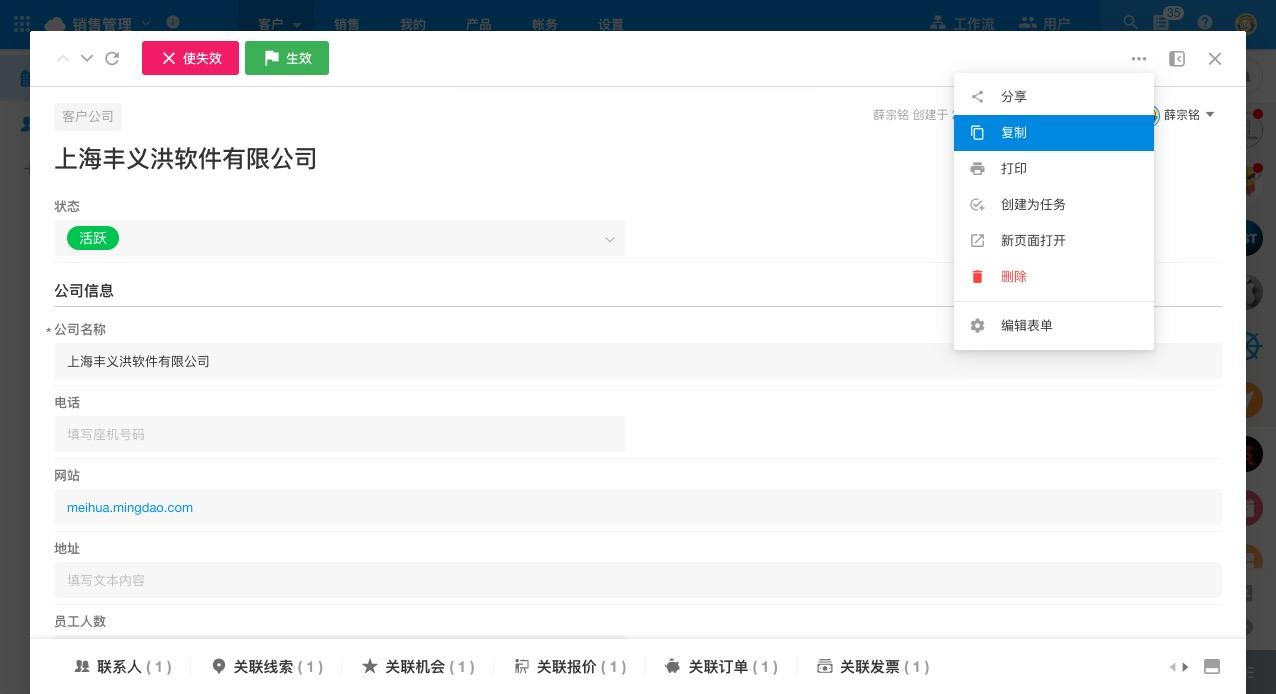The width and height of the screenshot is (1276, 694).
Task: Open the three-dot more actions menu
Action: 1139,59
